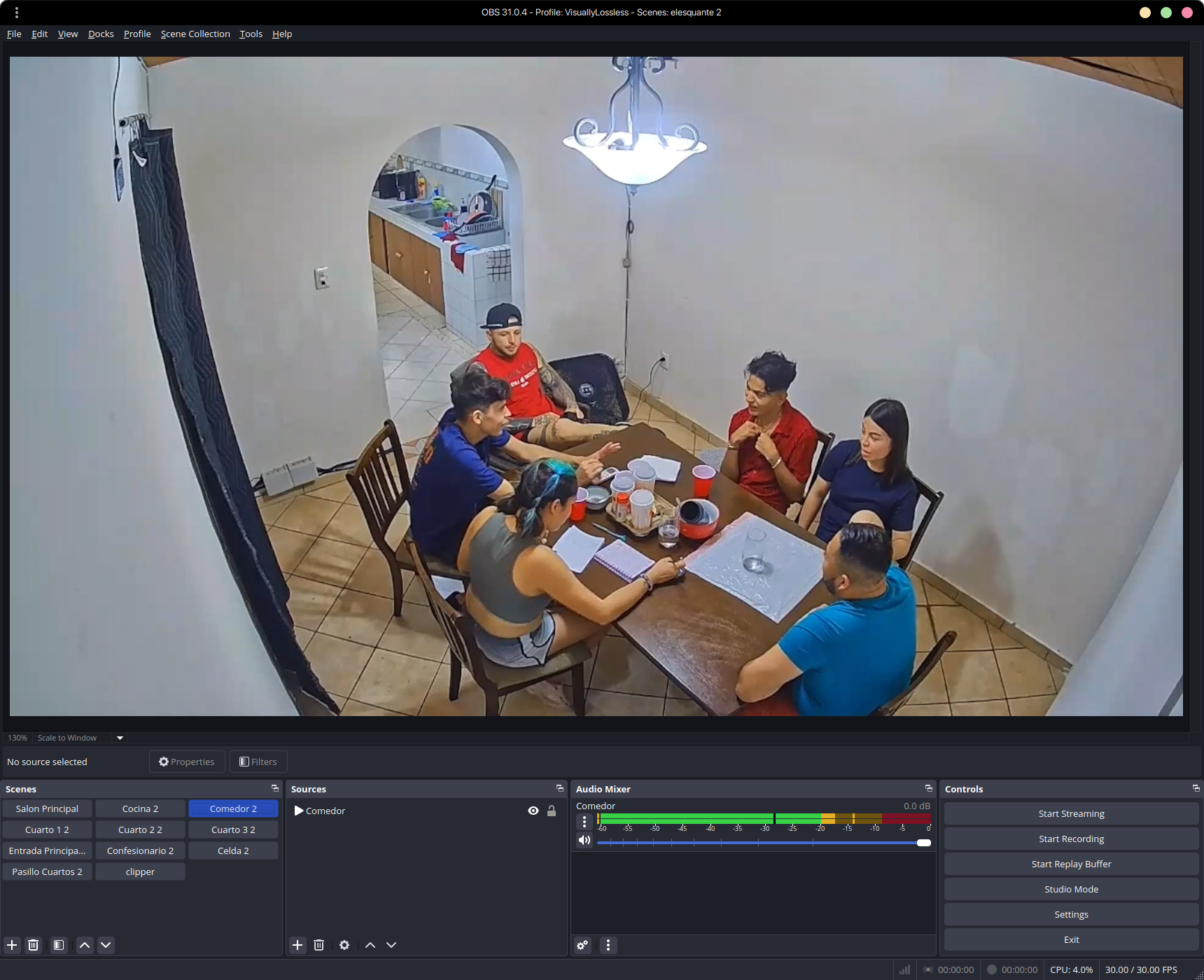Open source Properties button
Image resolution: width=1204 pixels, height=980 pixels.
pos(187,762)
